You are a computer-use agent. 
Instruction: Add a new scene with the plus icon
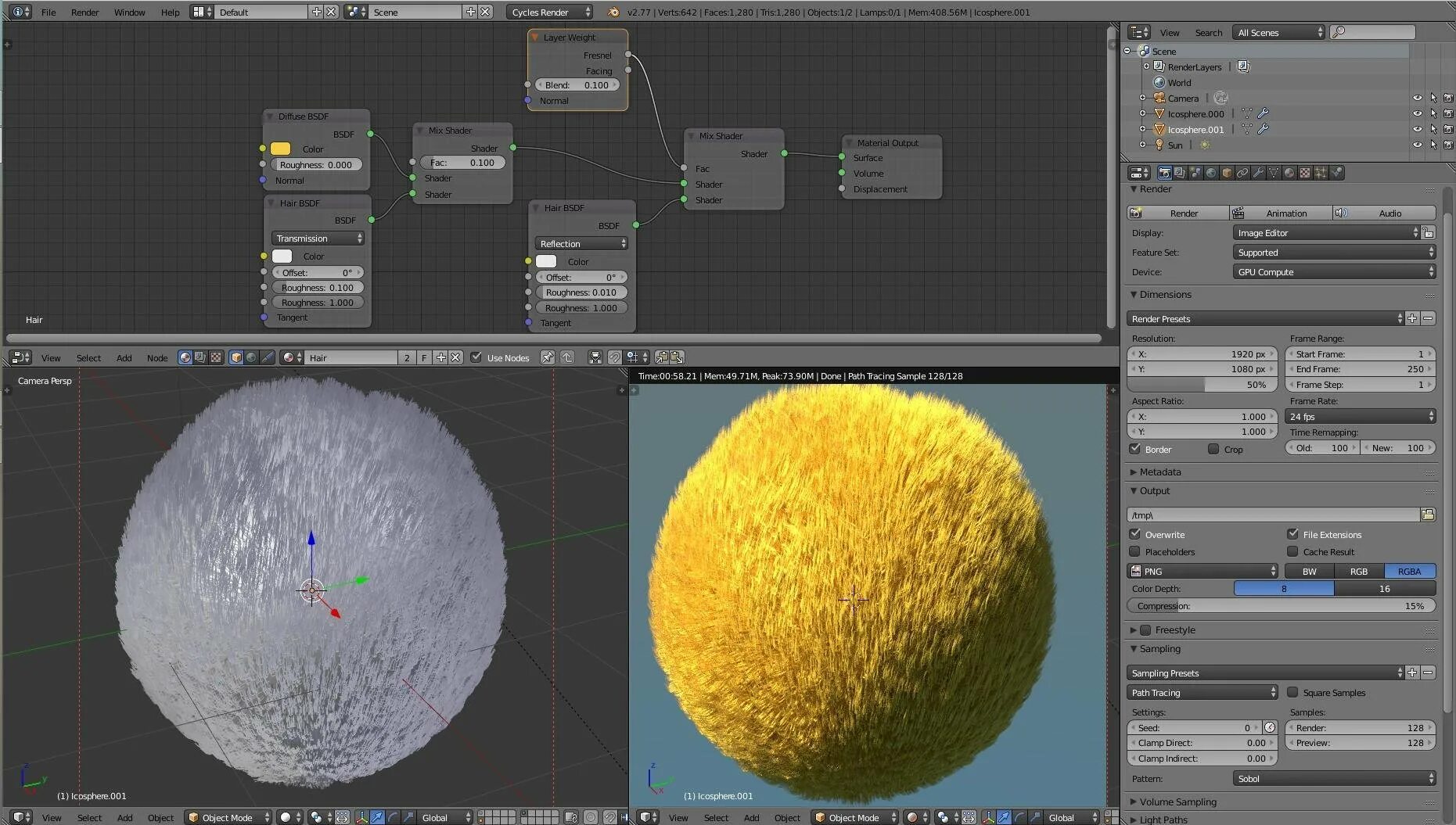[470, 12]
